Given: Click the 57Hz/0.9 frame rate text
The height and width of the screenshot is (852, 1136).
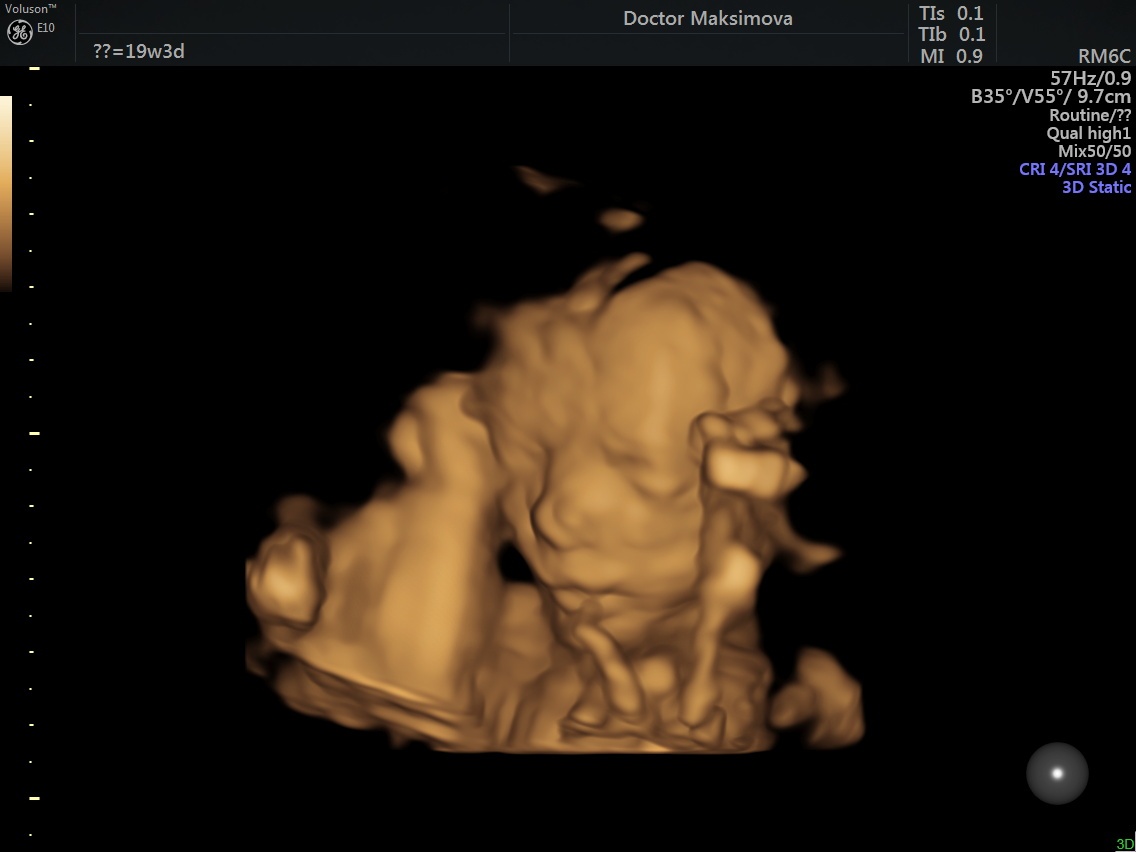Looking at the screenshot, I should click(x=1090, y=78).
